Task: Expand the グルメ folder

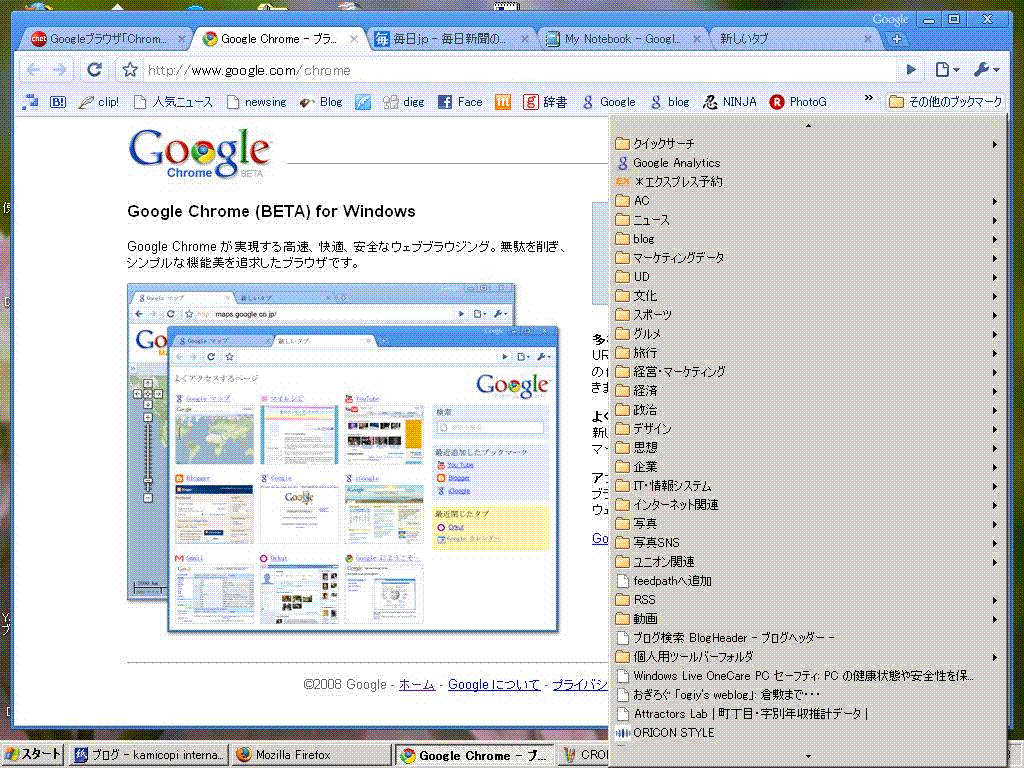Action: 807,334
